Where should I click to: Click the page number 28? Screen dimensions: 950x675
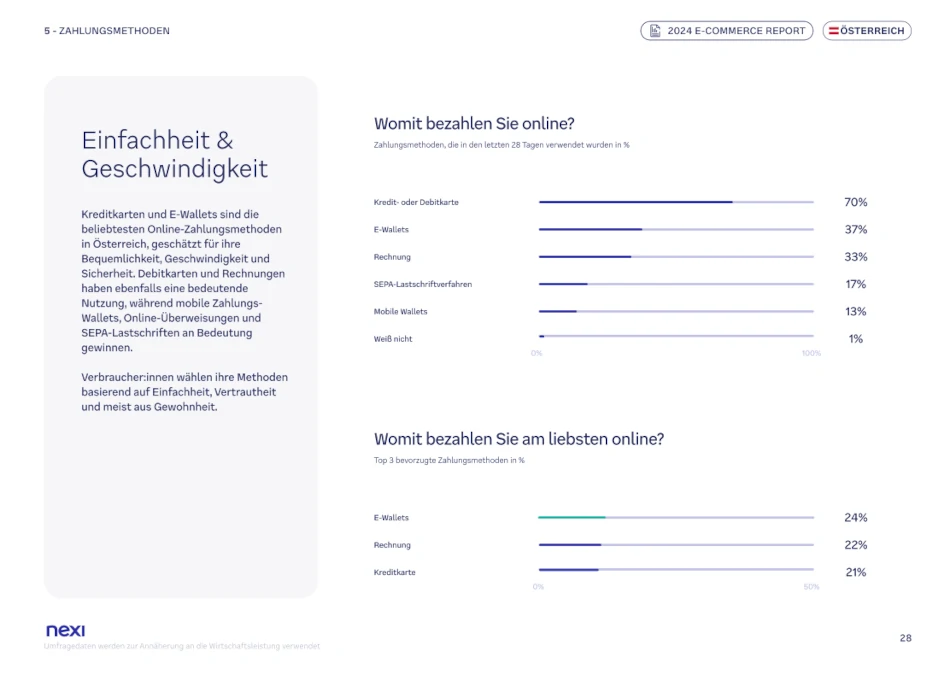tap(905, 638)
